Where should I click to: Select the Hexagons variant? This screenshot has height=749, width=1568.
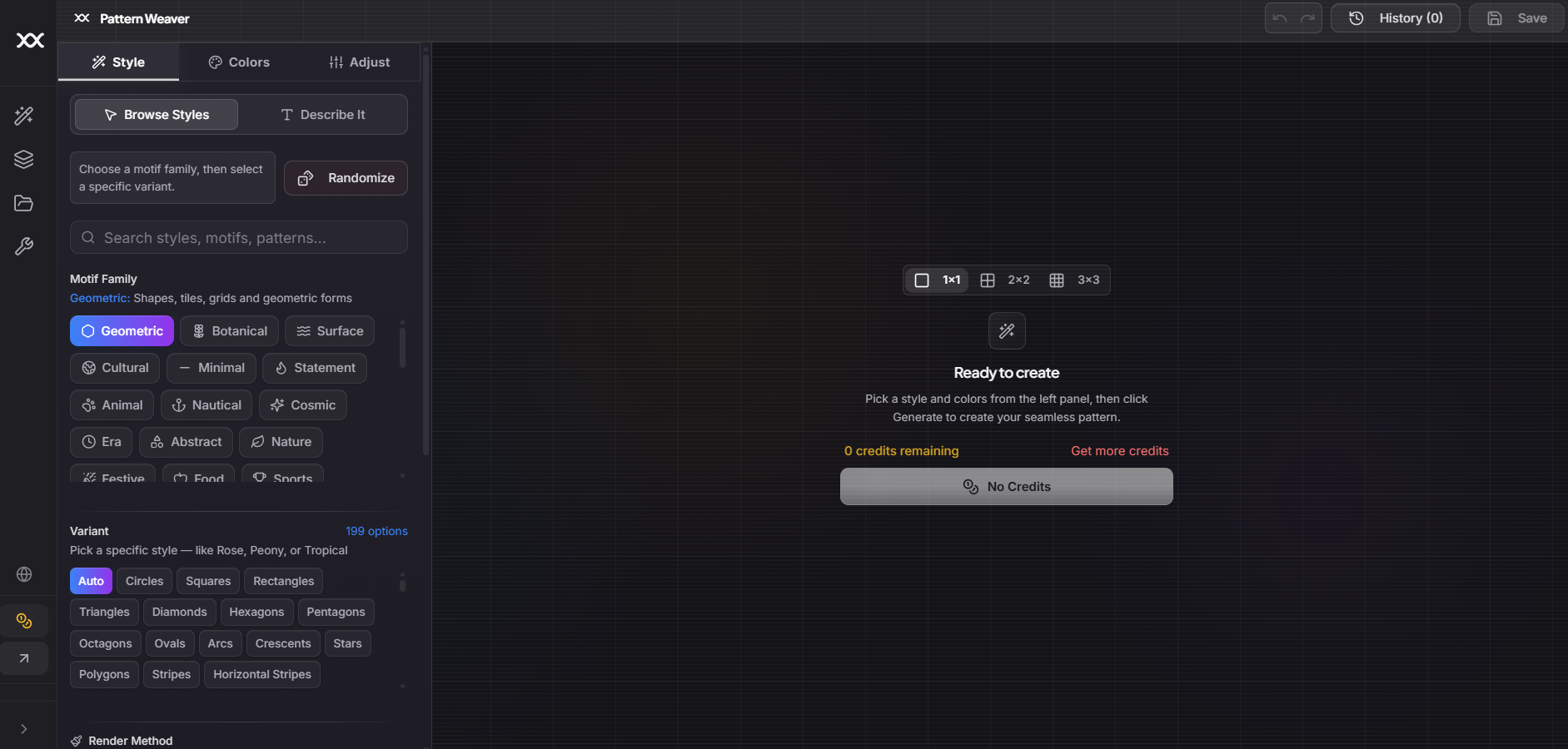click(x=256, y=612)
